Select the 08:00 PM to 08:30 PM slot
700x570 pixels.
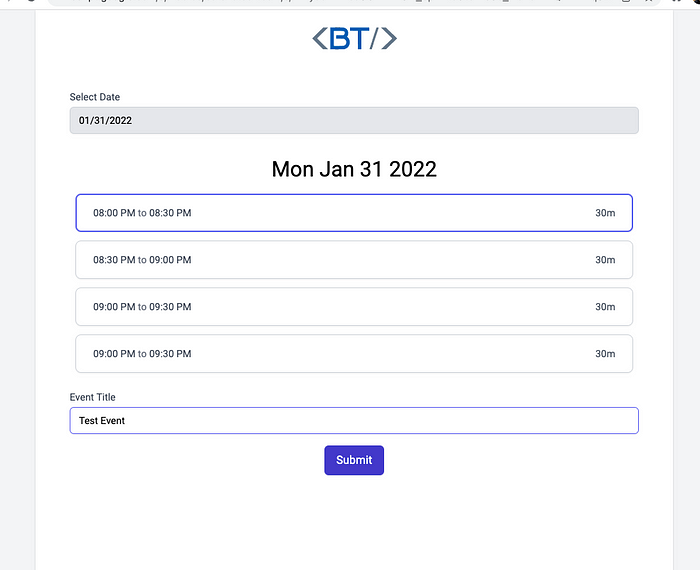(x=354, y=213)
